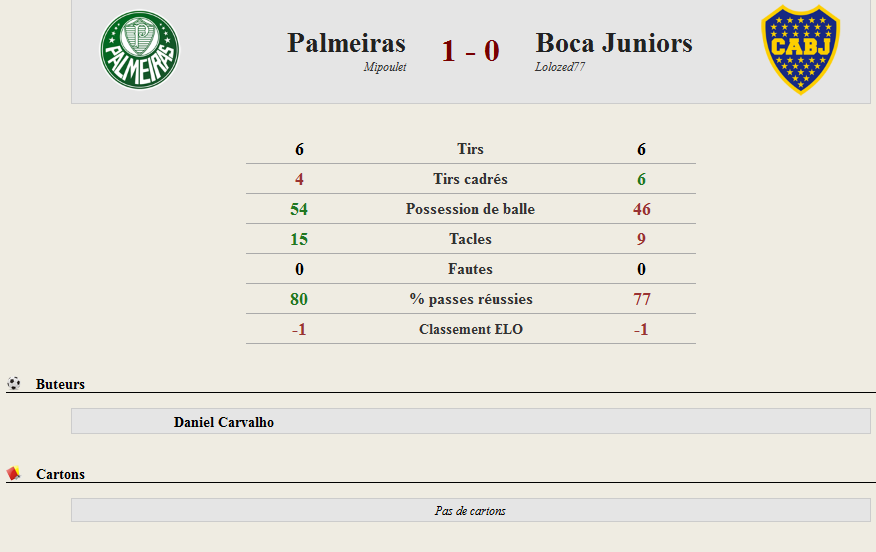Image resolution: width=876 pixels, height=552 pixels.
Task: Click Boca Juniors tackles value 9
Action: (641, 239)
